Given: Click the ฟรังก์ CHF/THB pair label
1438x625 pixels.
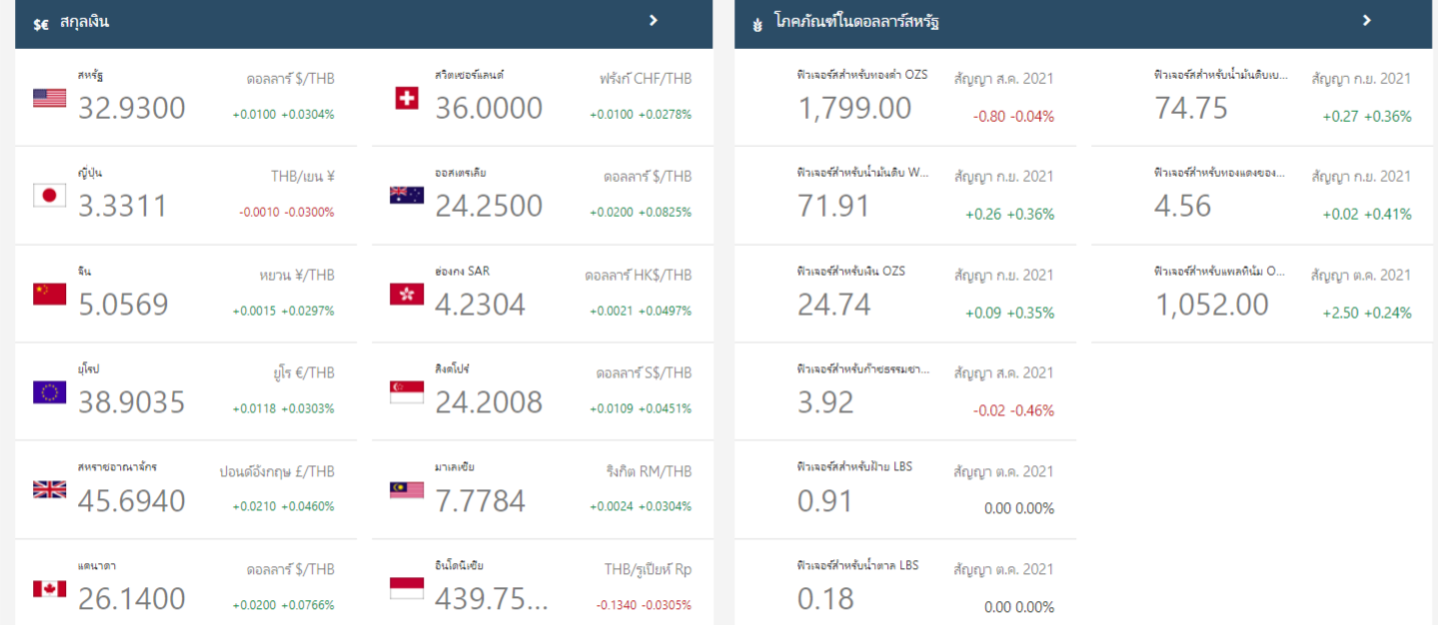Looking at the screenshot, I should tap(646, 78).
